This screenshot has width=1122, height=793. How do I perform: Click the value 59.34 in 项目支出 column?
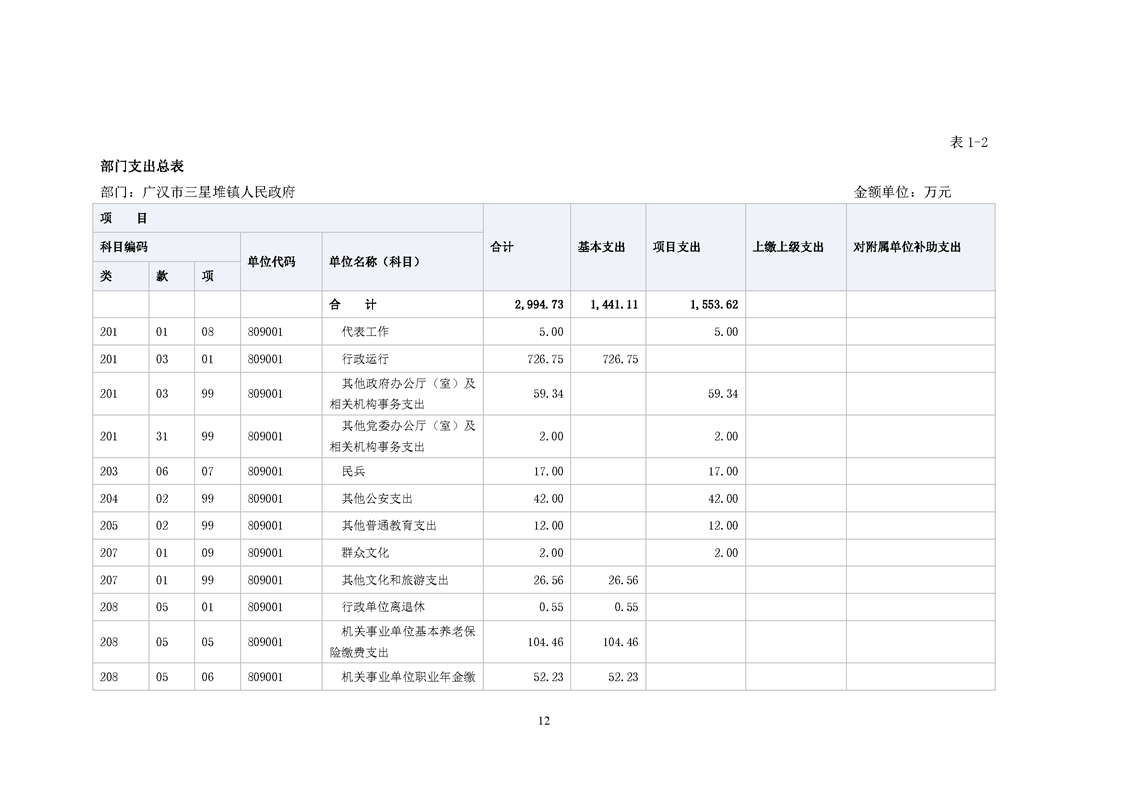[723, 394]
